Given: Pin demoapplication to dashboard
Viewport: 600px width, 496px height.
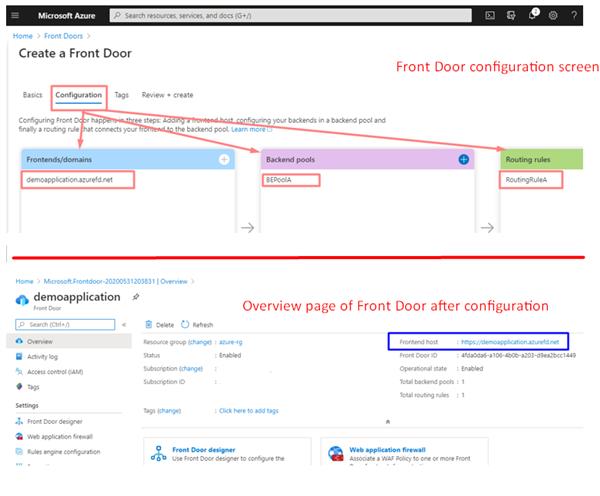Looking at the screenshot, I should coord(136,297).
